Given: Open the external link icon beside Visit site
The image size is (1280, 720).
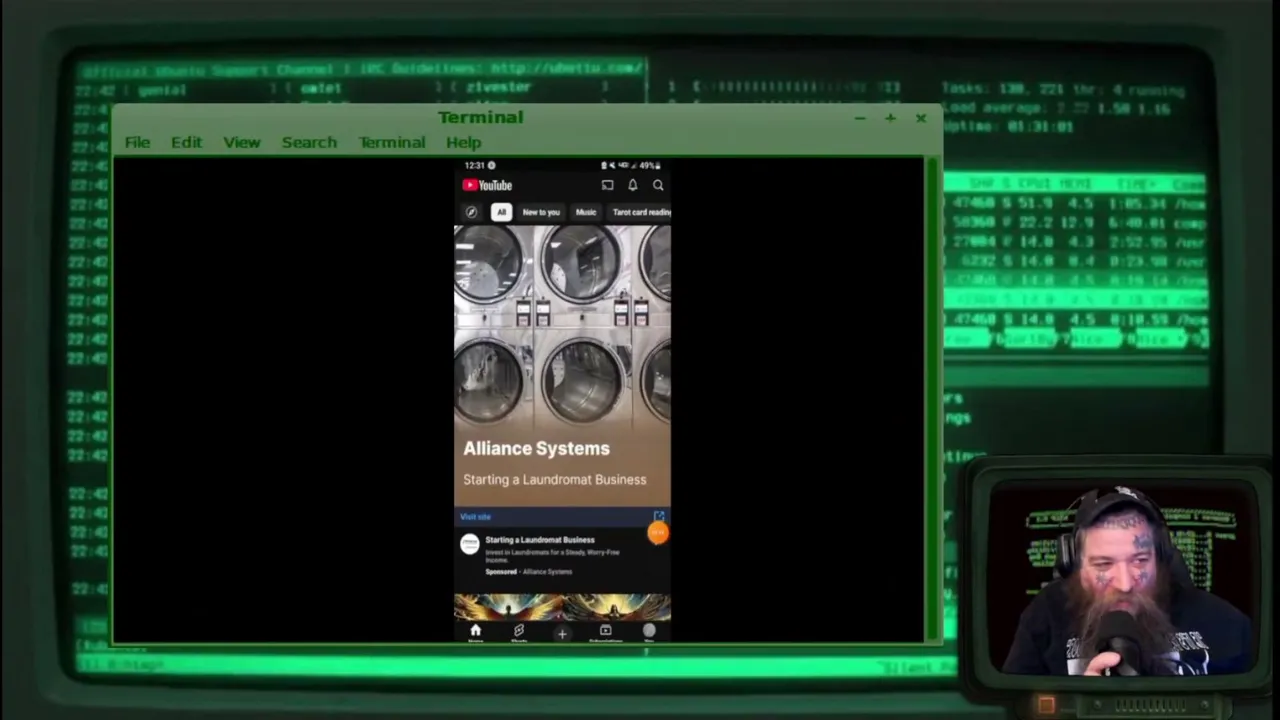Looking at the screenshot, I should tap(658, 516).
